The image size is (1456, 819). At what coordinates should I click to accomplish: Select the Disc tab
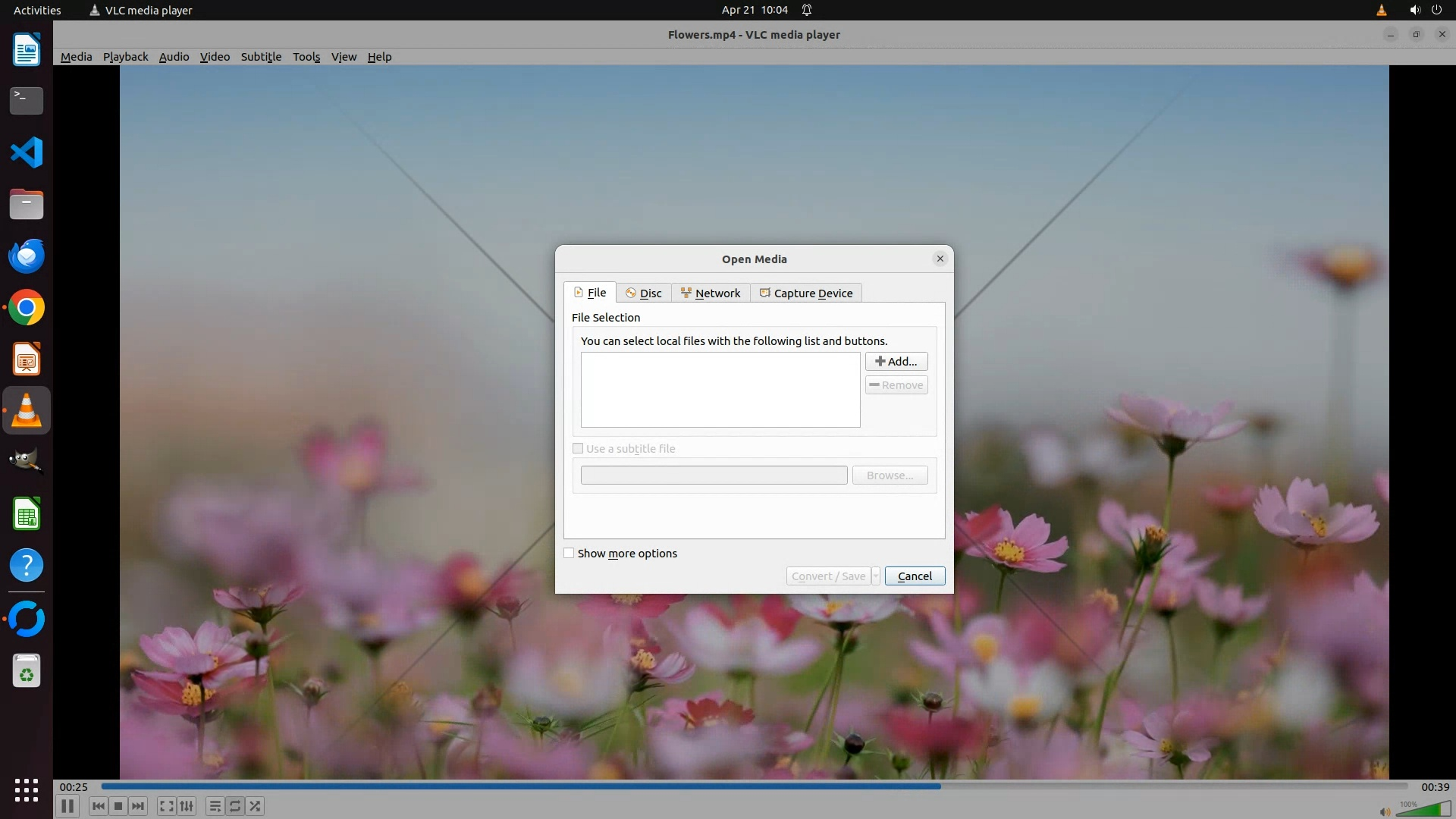[x=644, y=293]
